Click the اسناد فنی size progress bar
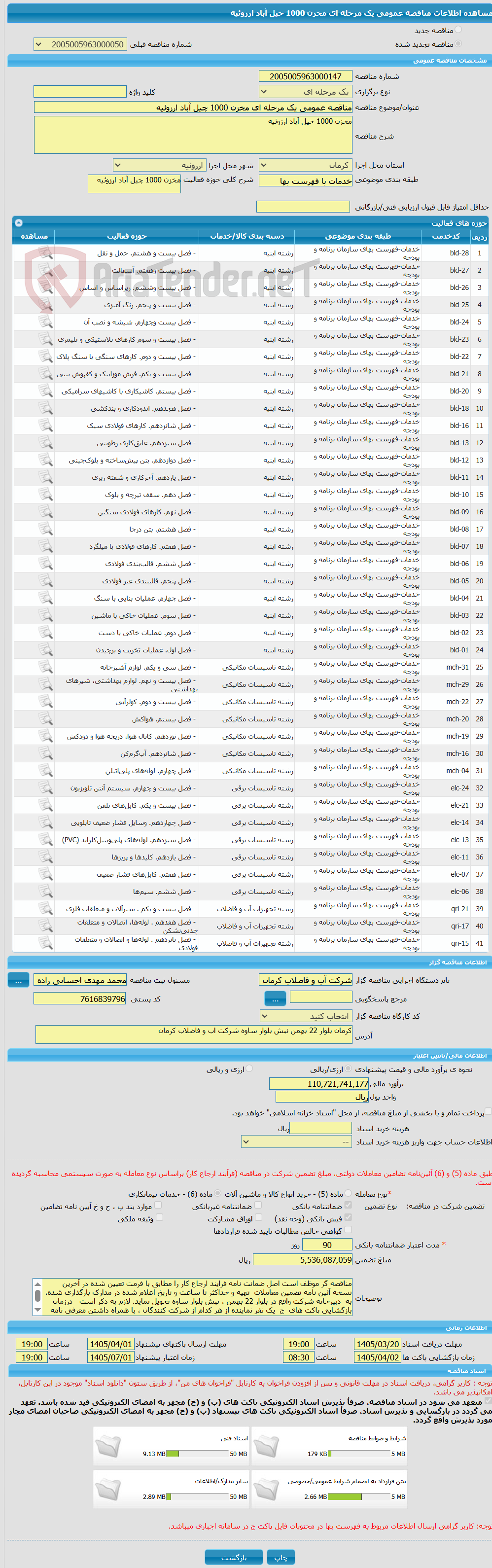Image resolution: width=492 pixels, height=1568 pixels. [x=197, y=1454]
